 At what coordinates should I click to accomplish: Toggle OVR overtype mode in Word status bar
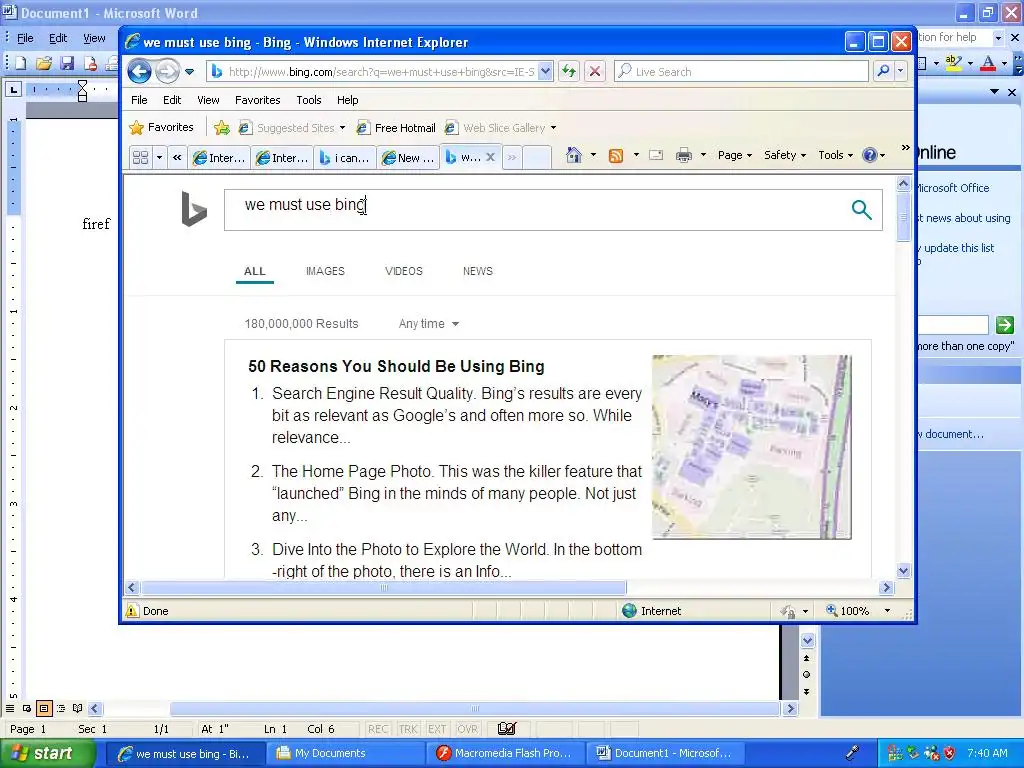[467, 729]
